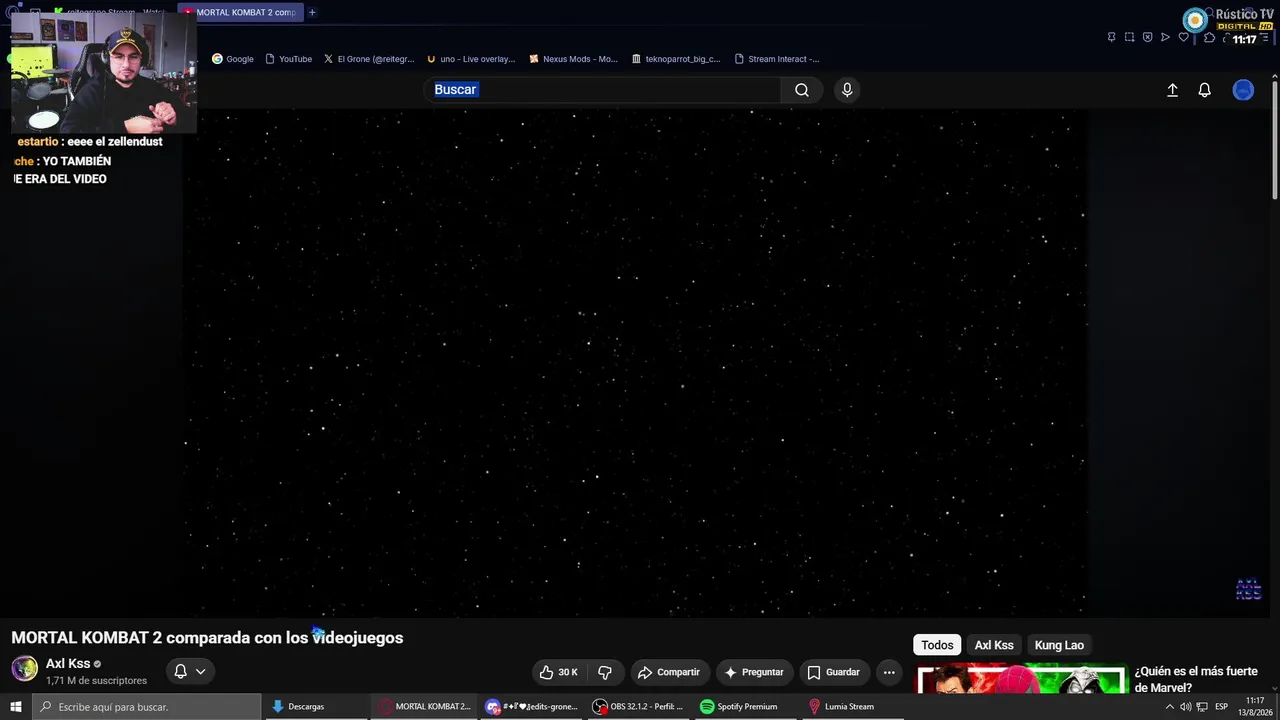Viewport: 1280px width, 720px height.
Task: Open the YouTube bookmark
Action: coord(289,59)
